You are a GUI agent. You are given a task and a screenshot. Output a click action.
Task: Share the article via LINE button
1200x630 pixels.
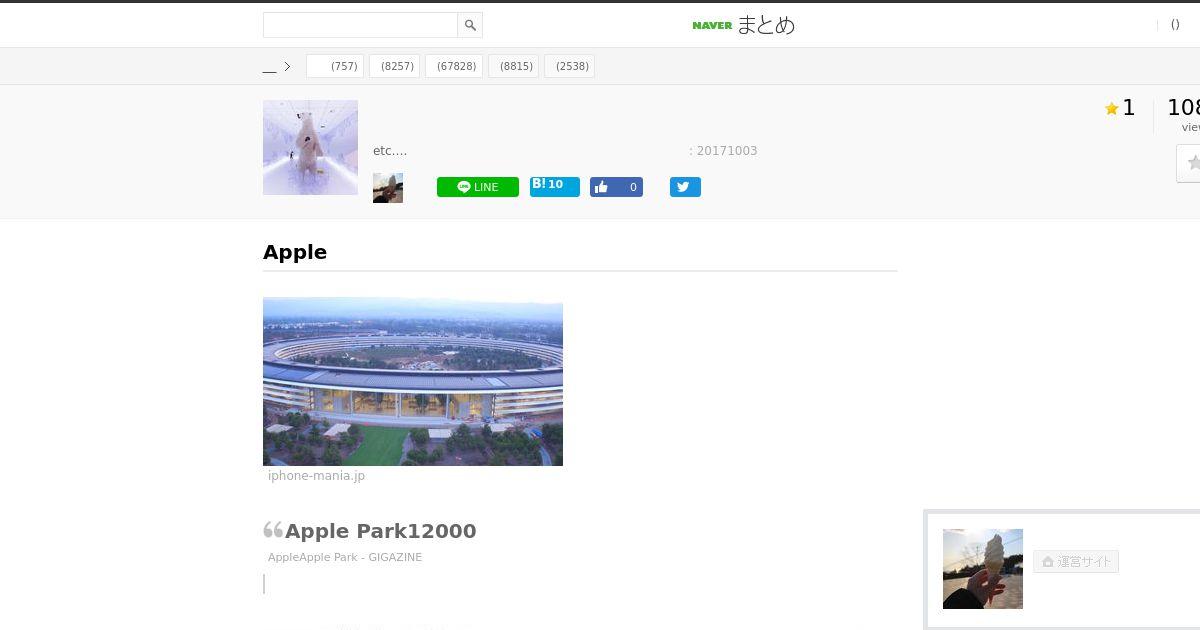pyautogui.click(x=478, y=187)
